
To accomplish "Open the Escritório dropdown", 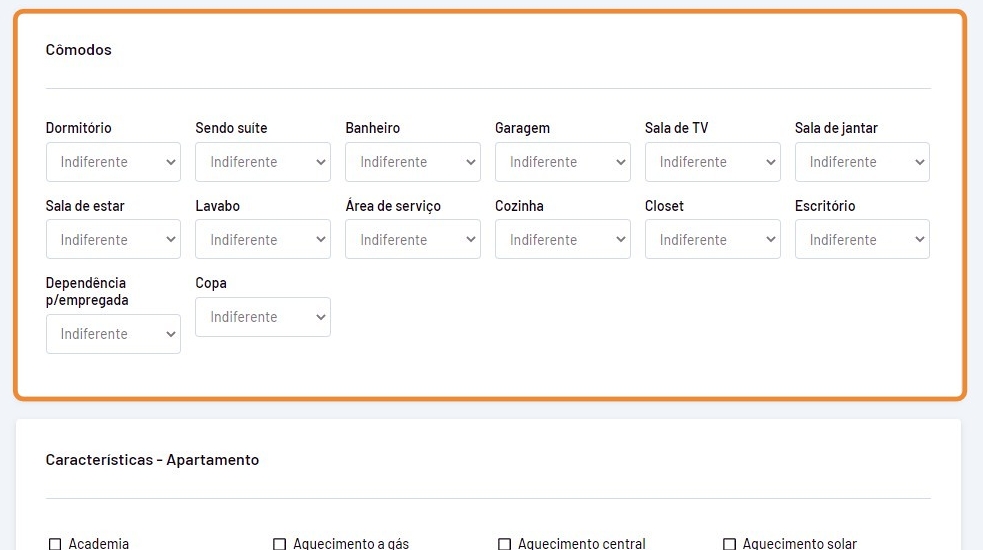I will (x=862, y=240).
